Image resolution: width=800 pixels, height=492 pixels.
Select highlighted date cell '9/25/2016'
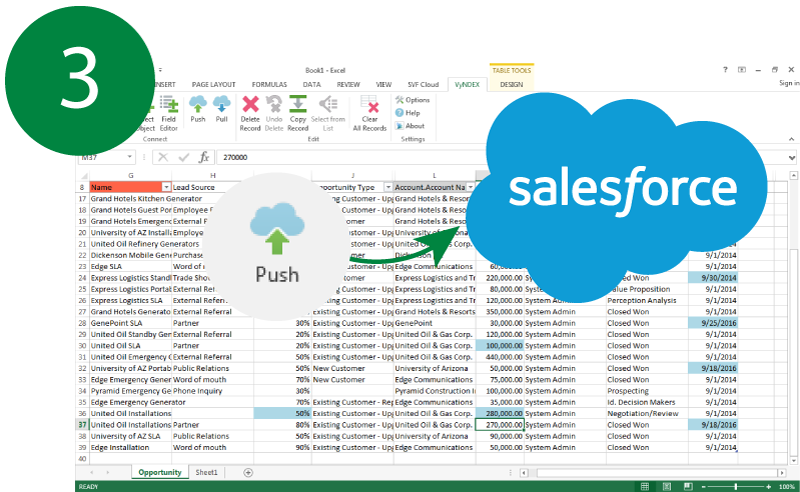click(713, 323)
